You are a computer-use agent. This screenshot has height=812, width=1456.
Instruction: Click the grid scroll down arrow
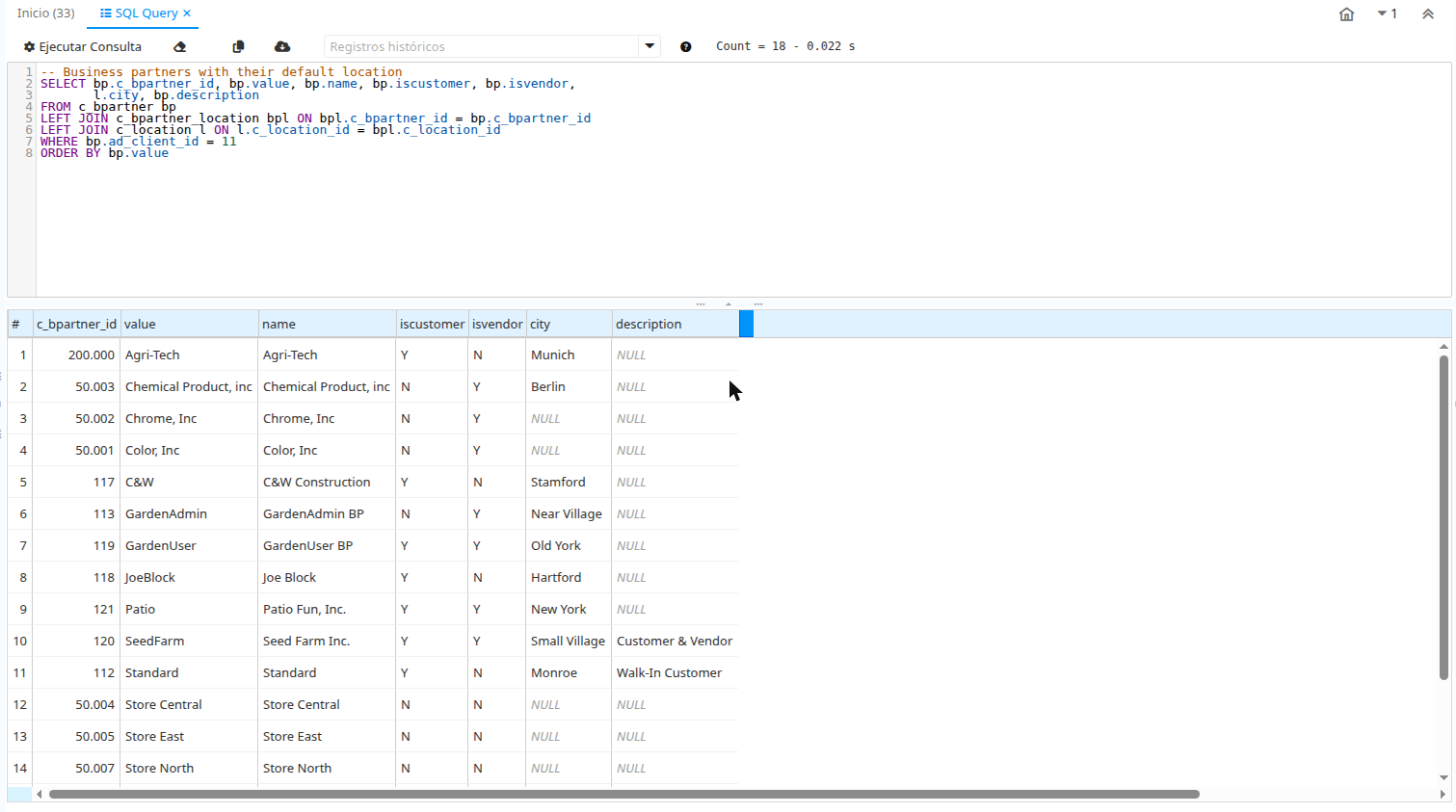[1443, 776]
